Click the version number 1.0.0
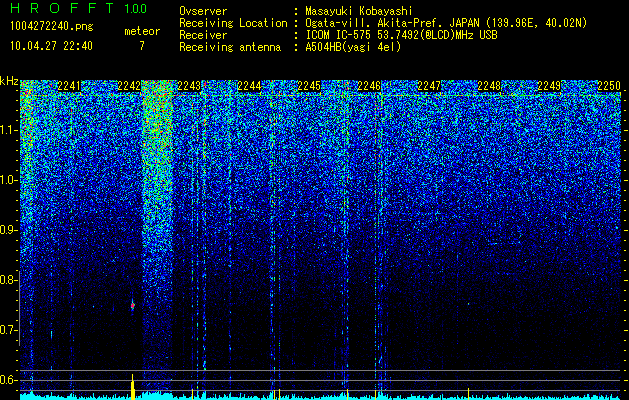The image size is (629, 400). [136, 8]
